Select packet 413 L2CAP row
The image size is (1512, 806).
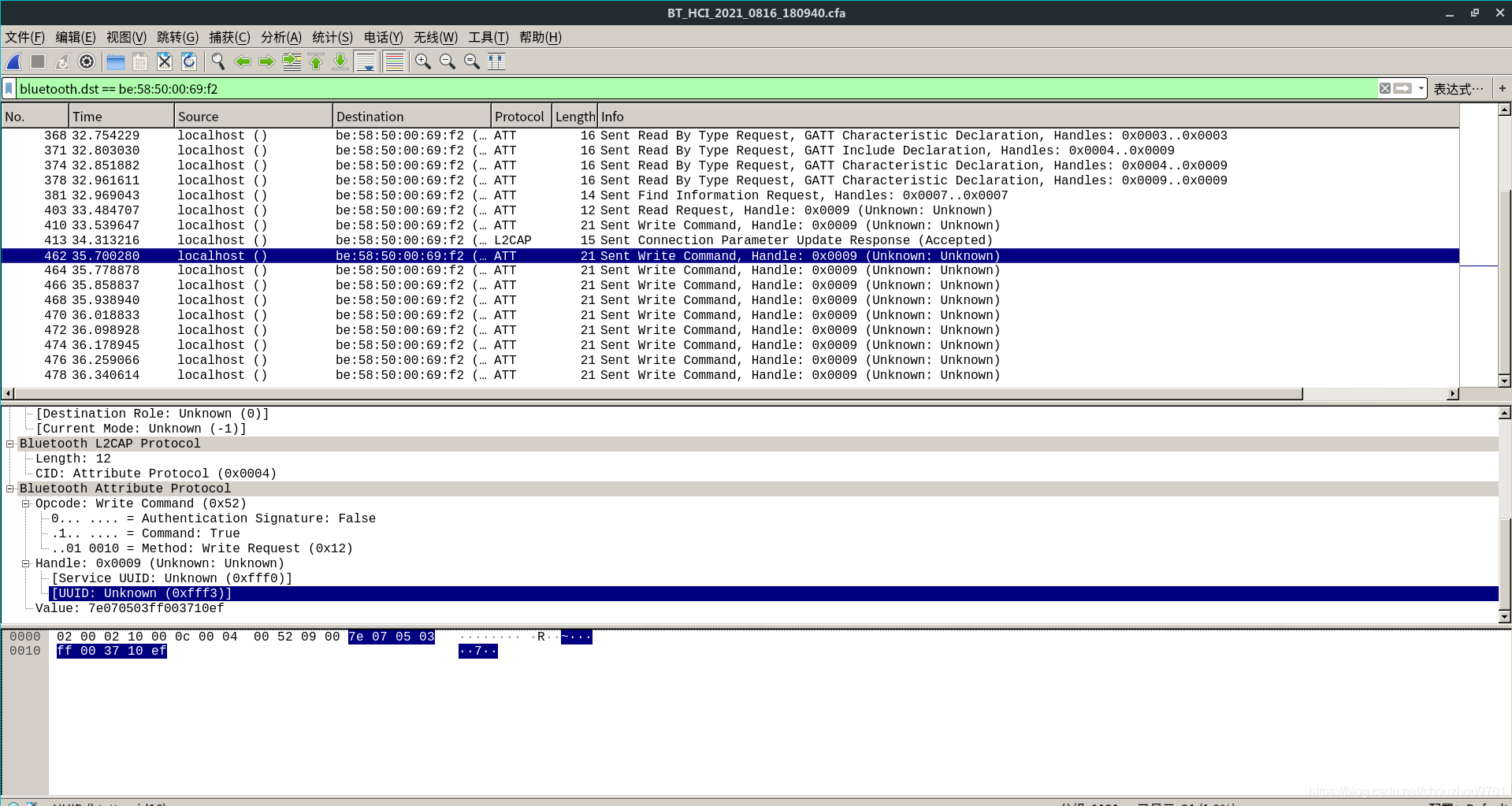point(730,240)
